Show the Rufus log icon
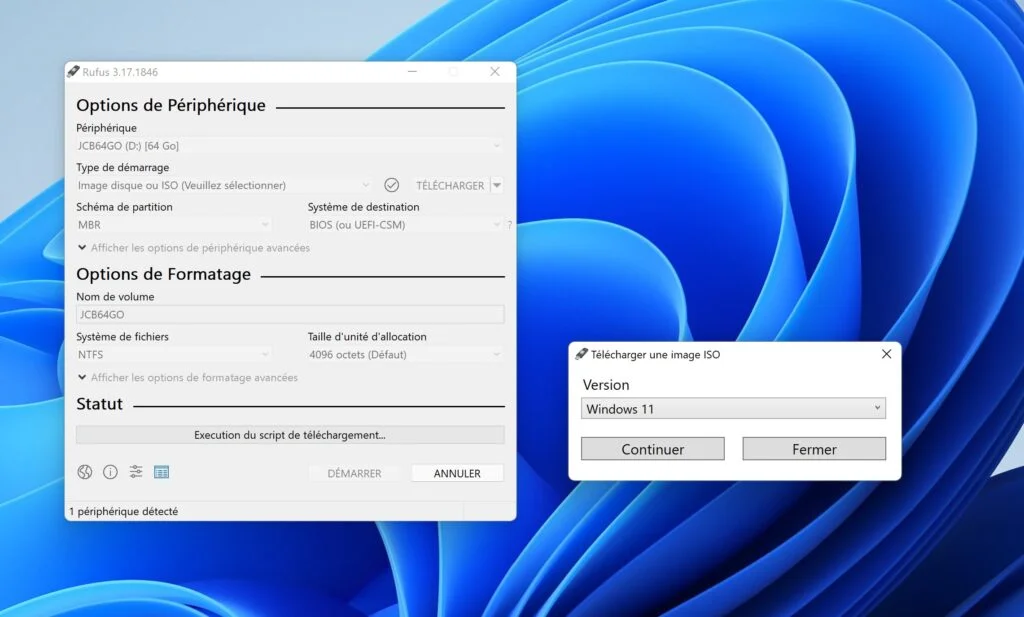Image resolution: width=1024 pixels, height=617 pixels. point(161,472)
